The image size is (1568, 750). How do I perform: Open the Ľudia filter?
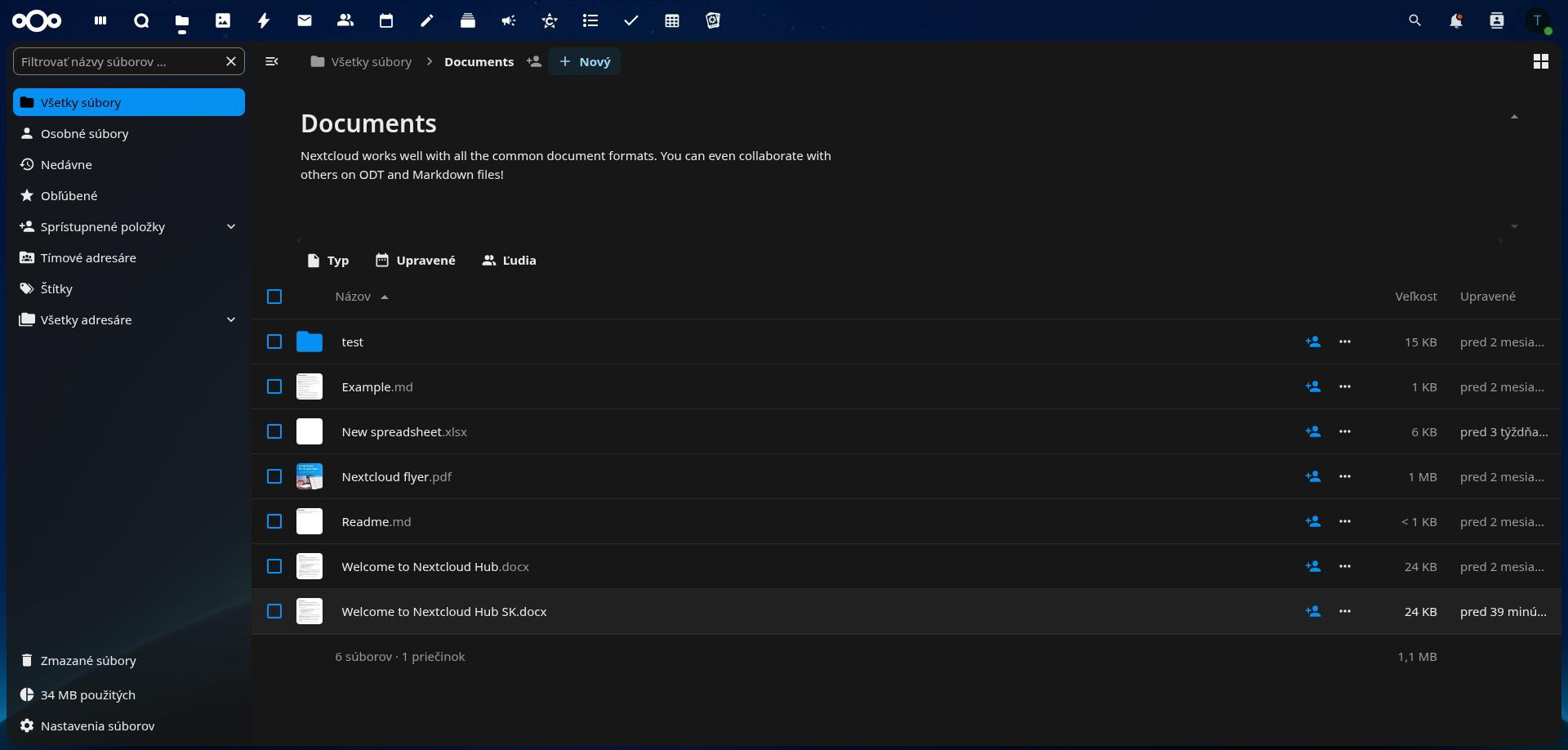pos(508,260)
